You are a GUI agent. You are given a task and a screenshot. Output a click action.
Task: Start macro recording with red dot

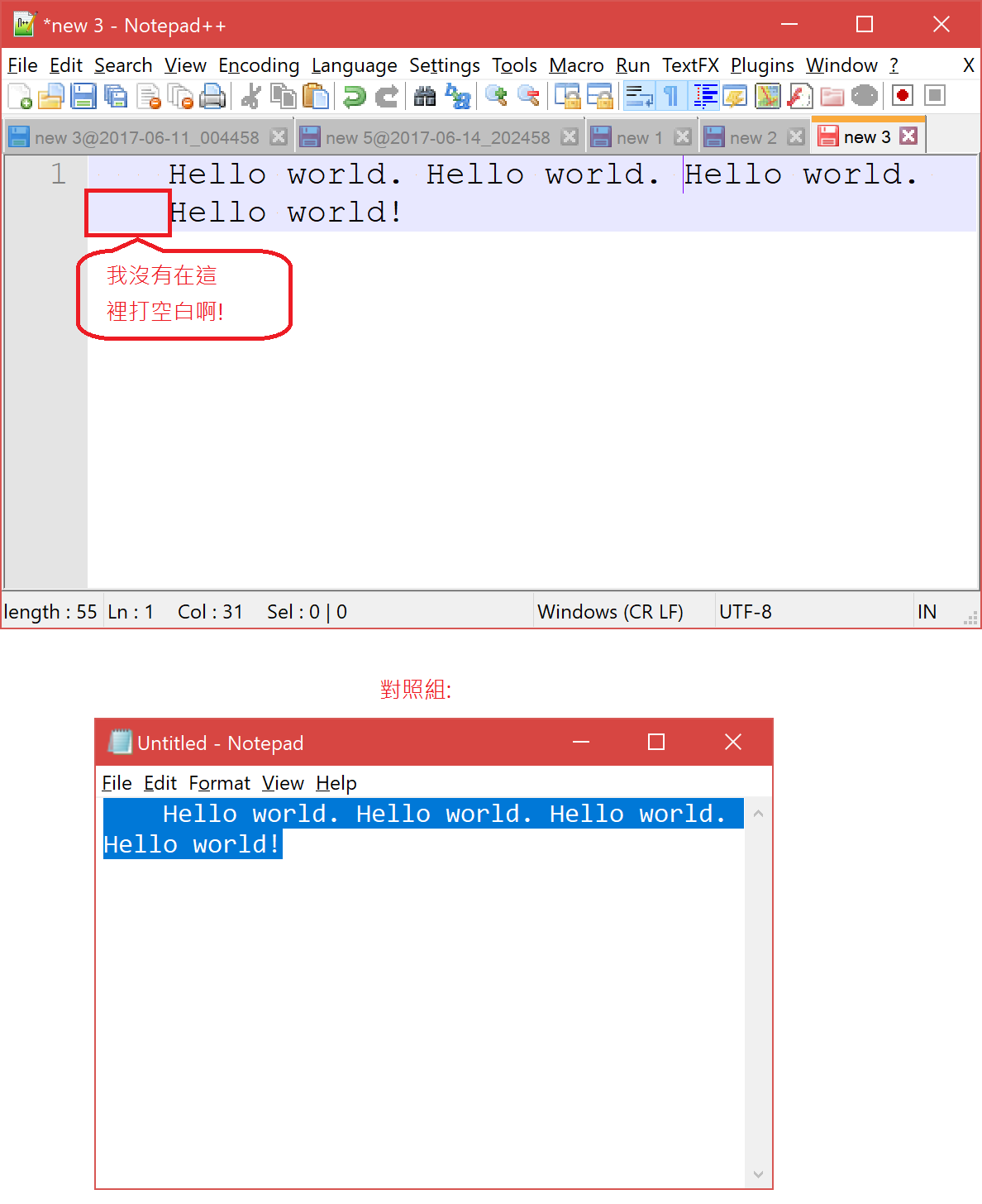coord(903,96)
